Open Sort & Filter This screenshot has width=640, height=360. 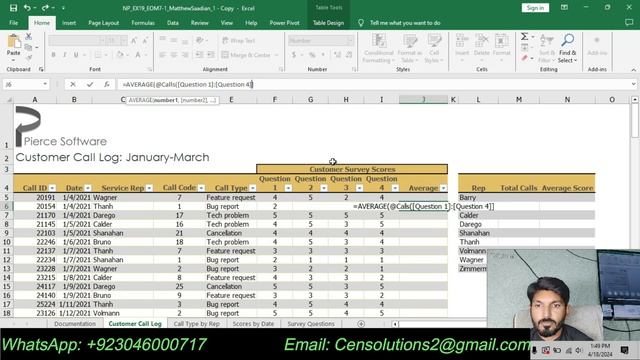coord(547,49)
